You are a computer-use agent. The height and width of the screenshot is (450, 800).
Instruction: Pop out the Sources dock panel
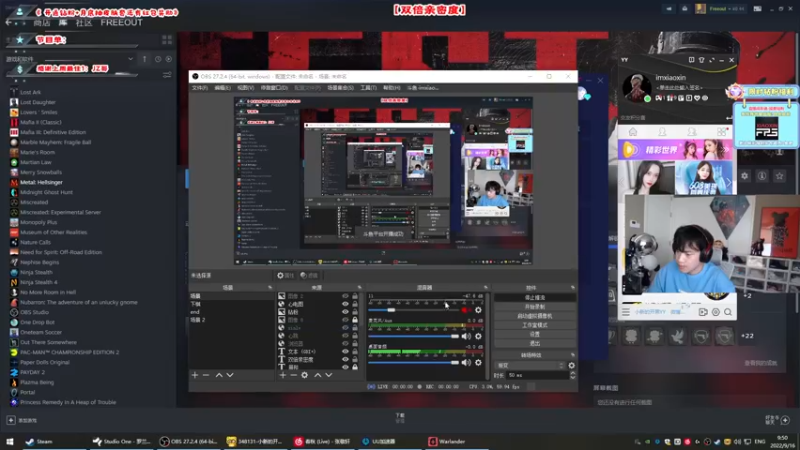[359, 288]
